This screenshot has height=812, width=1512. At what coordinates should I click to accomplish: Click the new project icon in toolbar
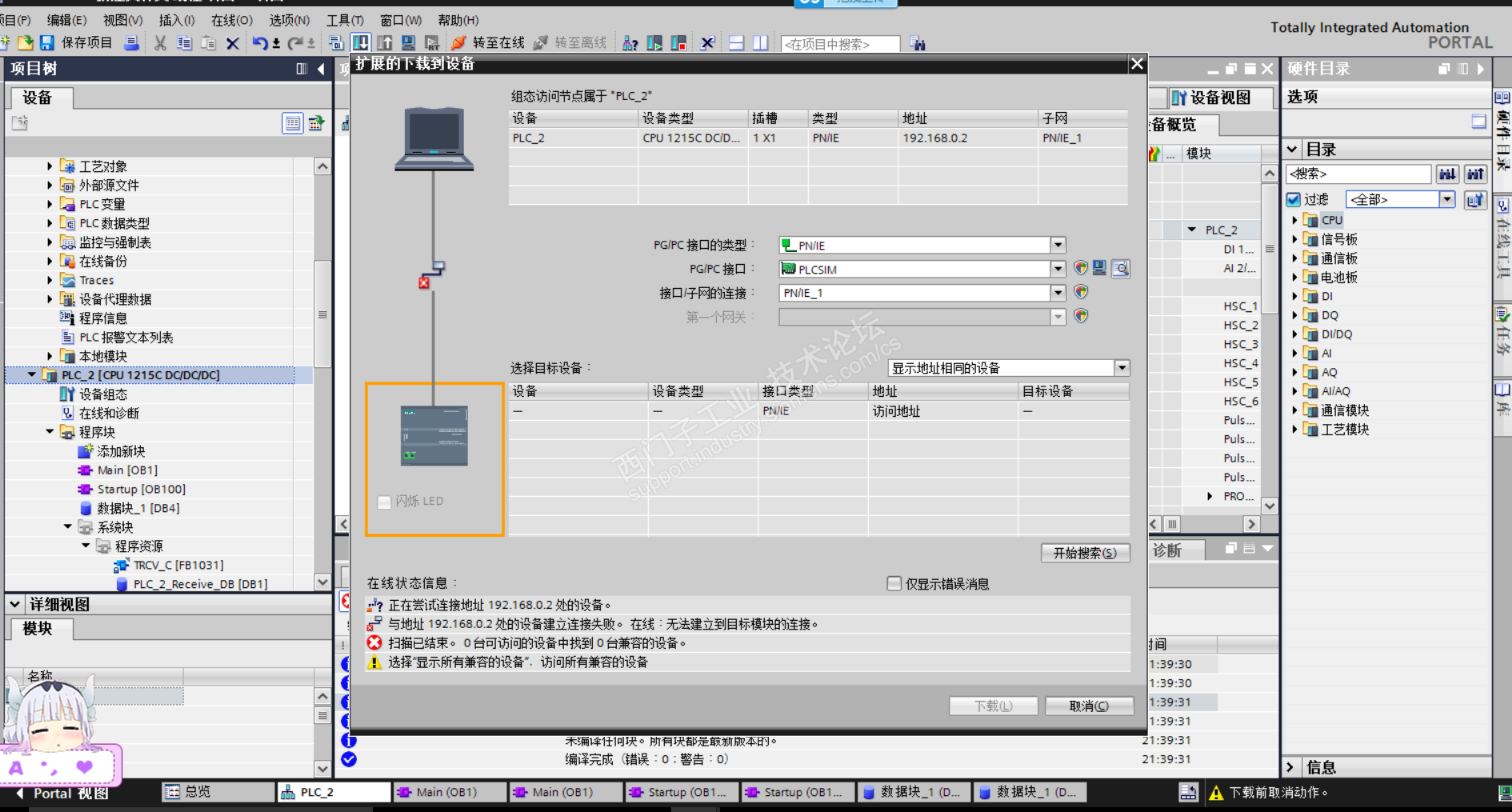(5, 42)
